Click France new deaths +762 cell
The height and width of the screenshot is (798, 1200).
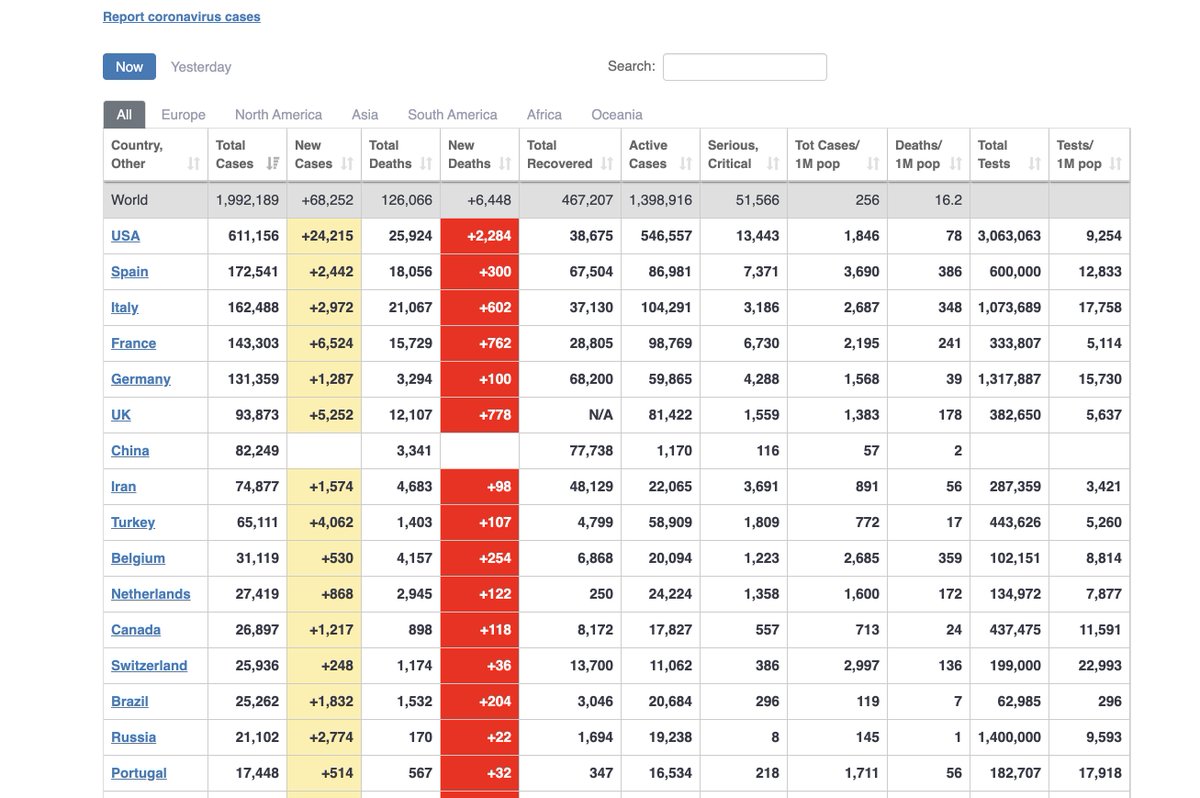click(480, 343)
